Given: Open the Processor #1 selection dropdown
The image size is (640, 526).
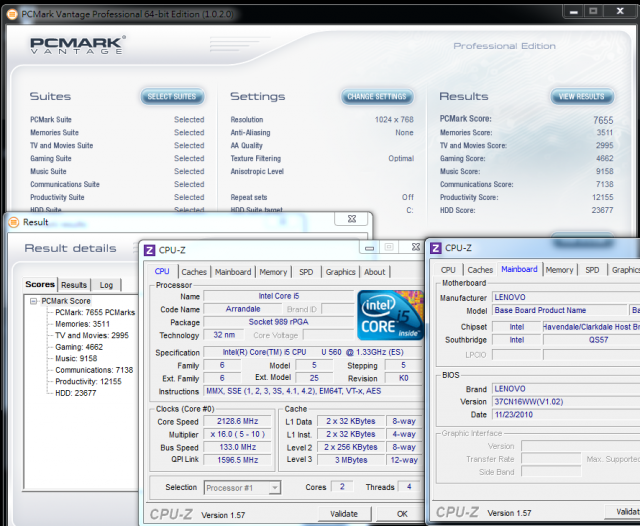Looking at the screenshot, I should click(x=275, y=488).
